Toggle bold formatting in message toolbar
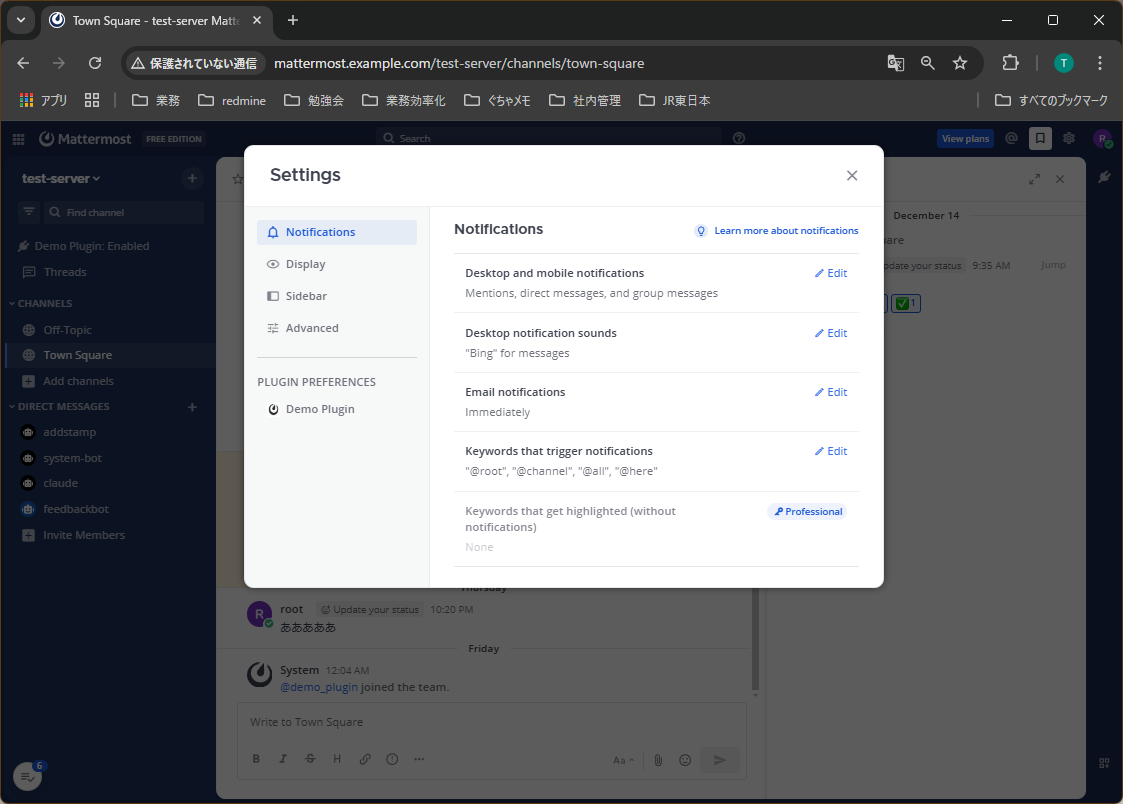The image size is (1123, 804). point(256,759)
